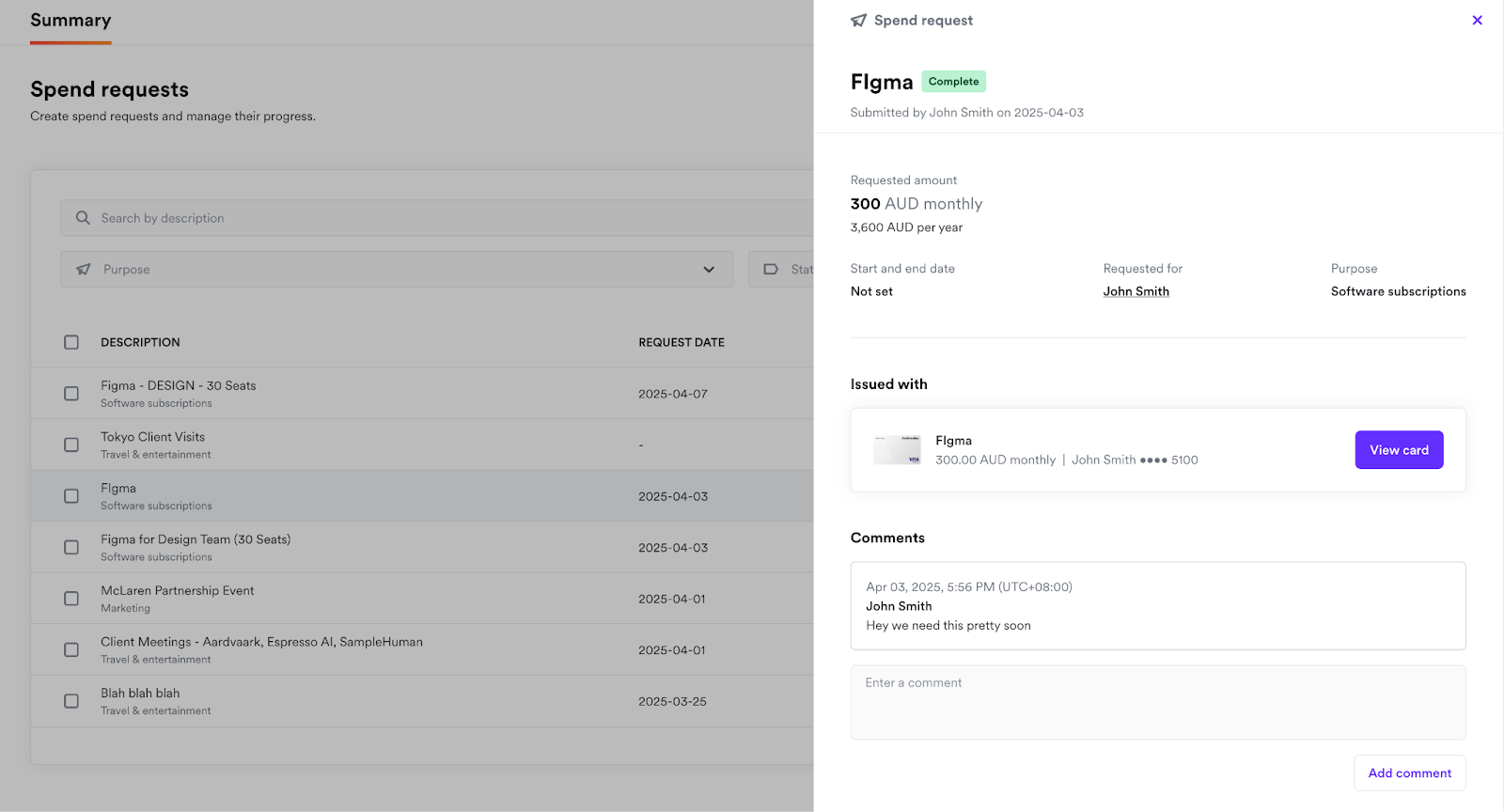Screen dimensions: 1504x812
Task: Click the search magnifier icon
Action: (x=83, y=218)
